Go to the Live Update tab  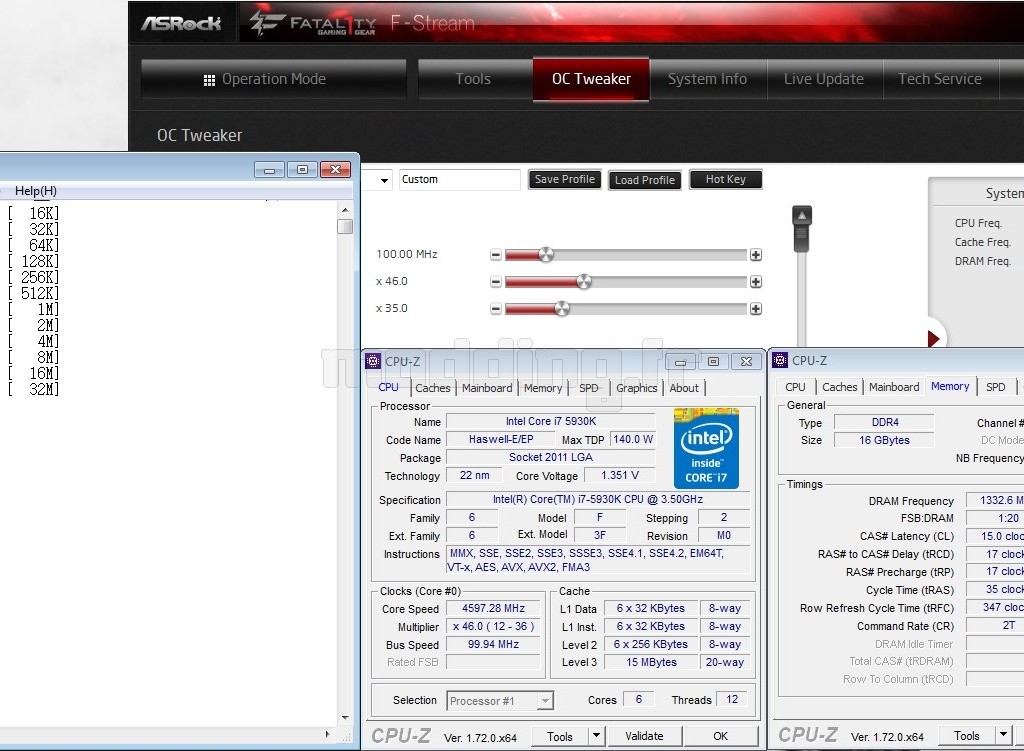click(x=824, y=80)
